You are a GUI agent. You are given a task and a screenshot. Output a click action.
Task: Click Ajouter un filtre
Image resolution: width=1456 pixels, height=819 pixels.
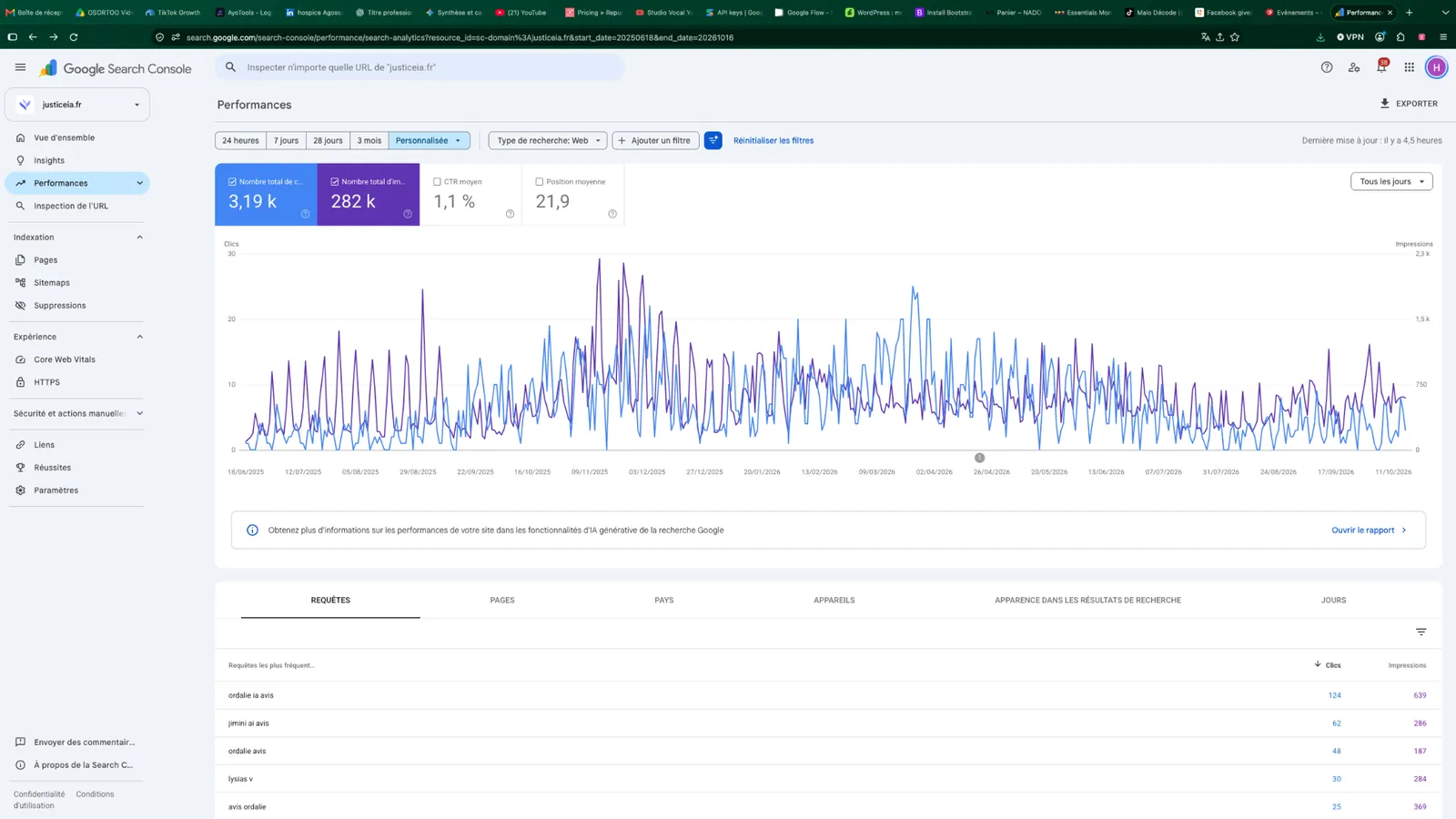pyautogui.click(x=655, y=140)
